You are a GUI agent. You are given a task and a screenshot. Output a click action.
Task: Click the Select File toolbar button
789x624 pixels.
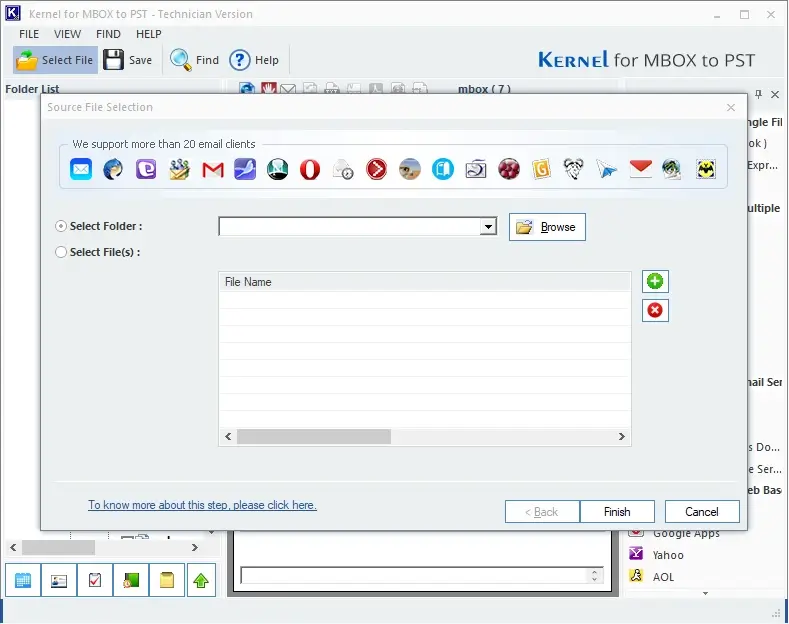point(55,60)
